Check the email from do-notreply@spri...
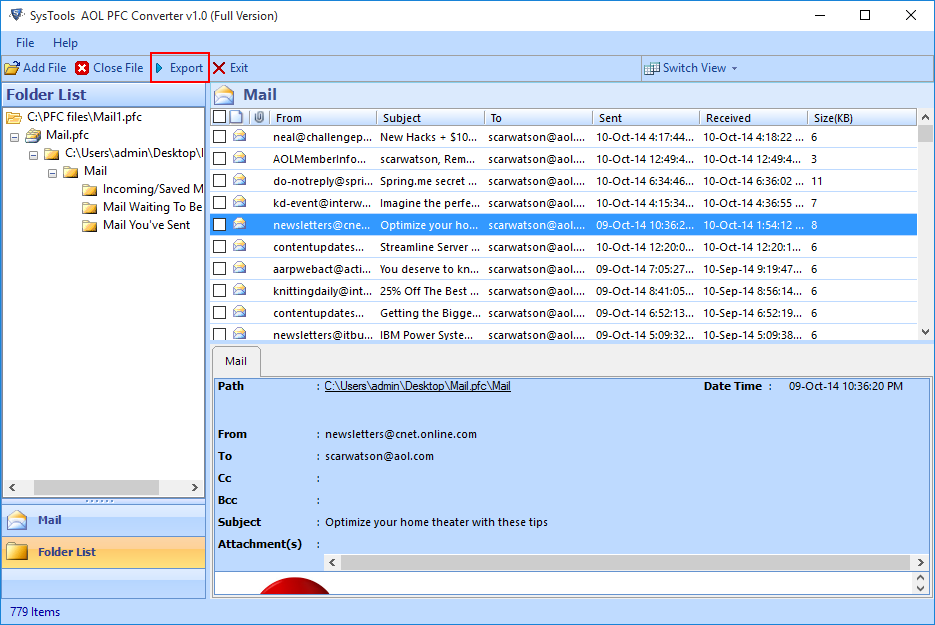This screenshot has height=625, width=935. [x=219, y=181]
